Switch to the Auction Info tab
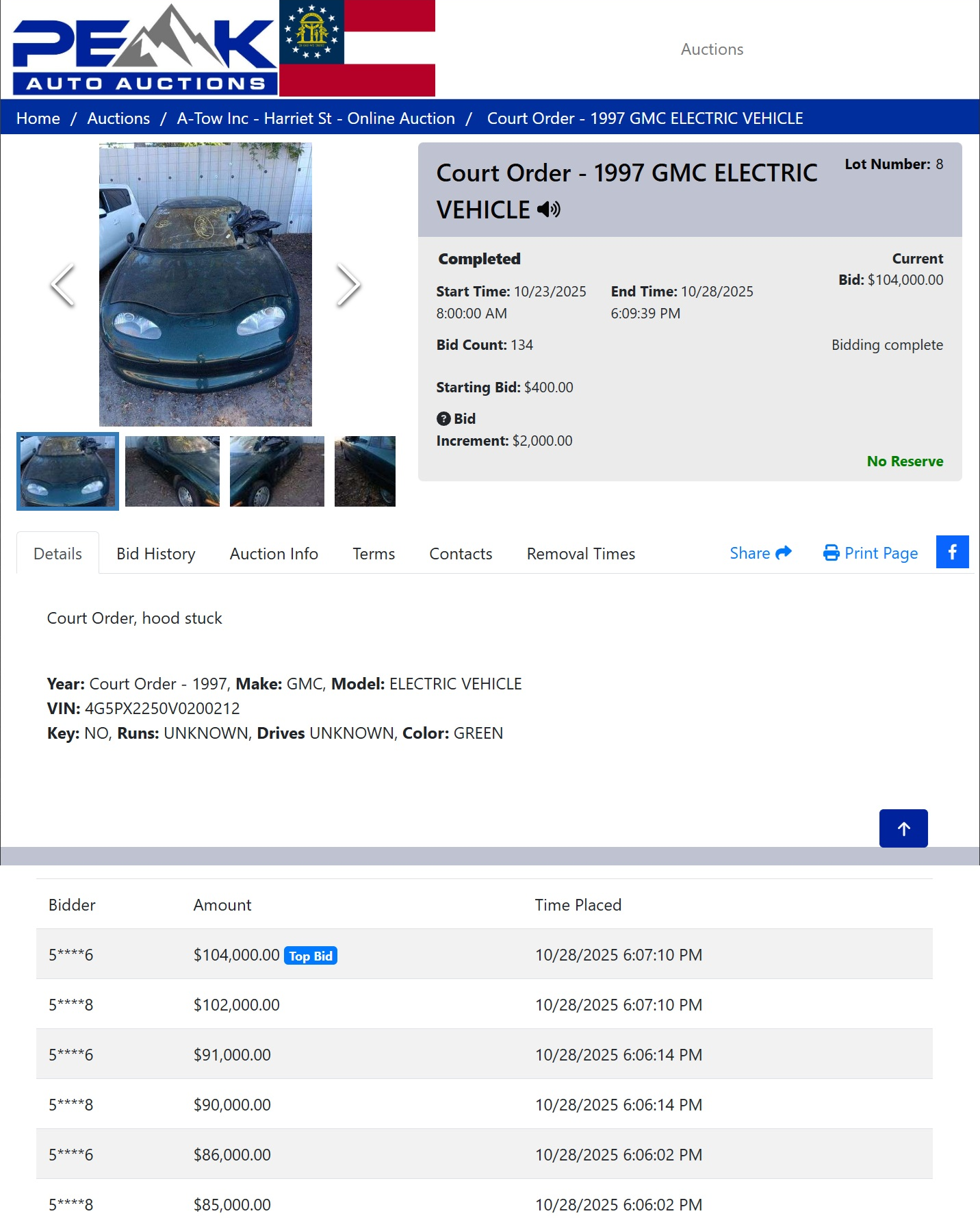Image resolution: width=980 pixels, height=1218 pixels. click(274, 554)
